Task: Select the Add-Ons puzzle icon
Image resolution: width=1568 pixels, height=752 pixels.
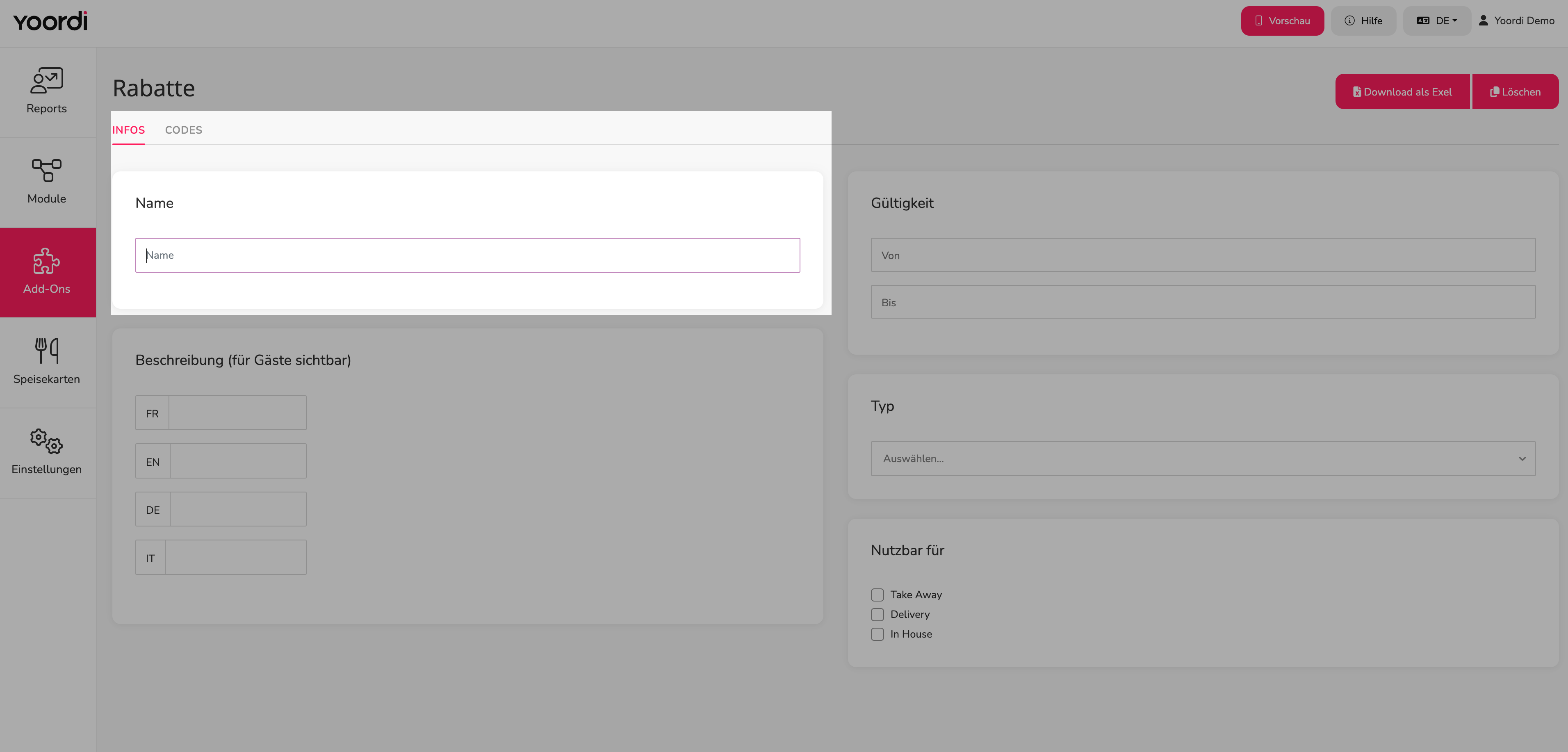Action: 47,261
